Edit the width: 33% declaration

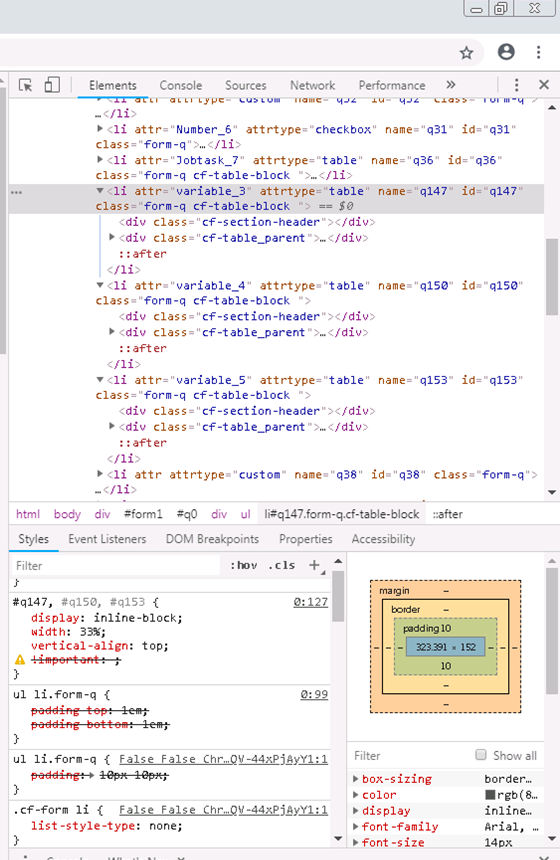[69, 632]
